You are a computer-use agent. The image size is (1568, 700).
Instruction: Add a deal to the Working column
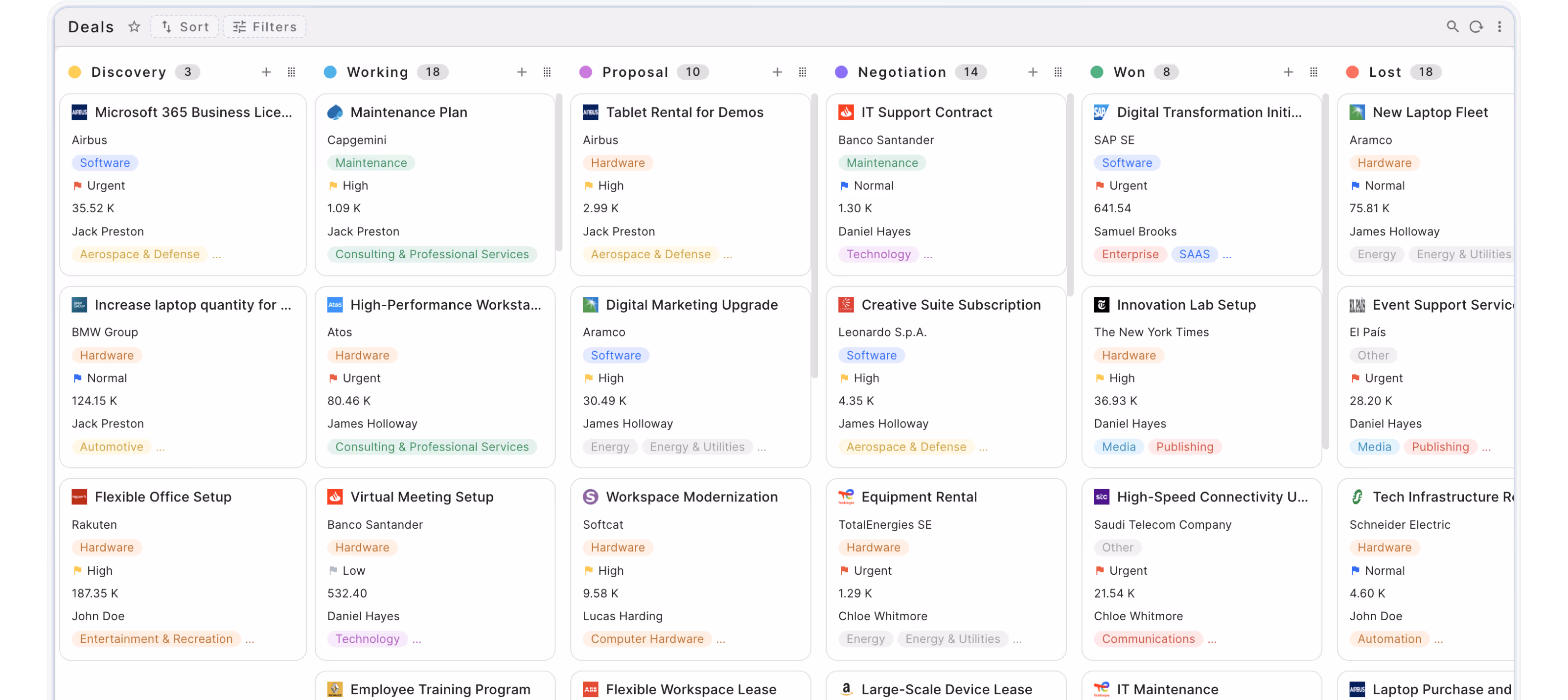tap(522, 72)
